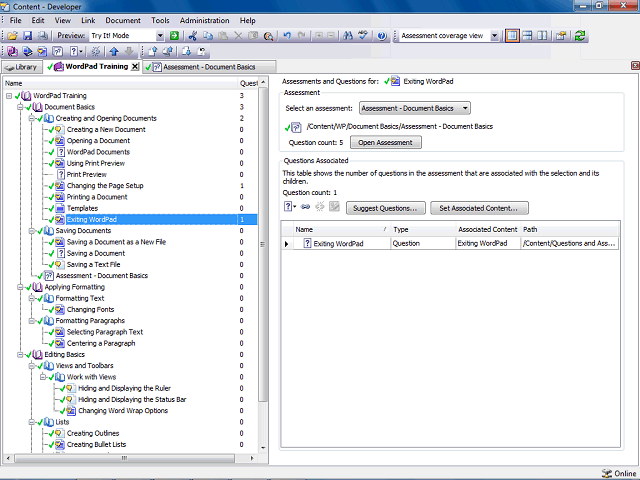Viewport: 640px width, 480px height.
Task: Click the New Assessment toolbar icon
Action: (x=58, y=51)
